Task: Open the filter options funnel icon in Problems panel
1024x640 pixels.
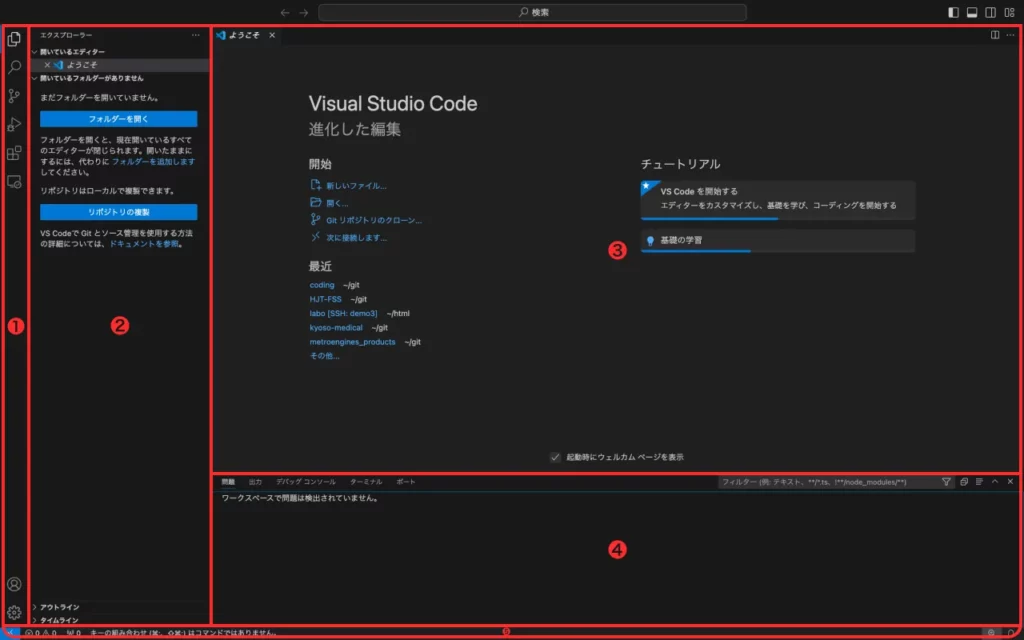Action: coord(946,482)
